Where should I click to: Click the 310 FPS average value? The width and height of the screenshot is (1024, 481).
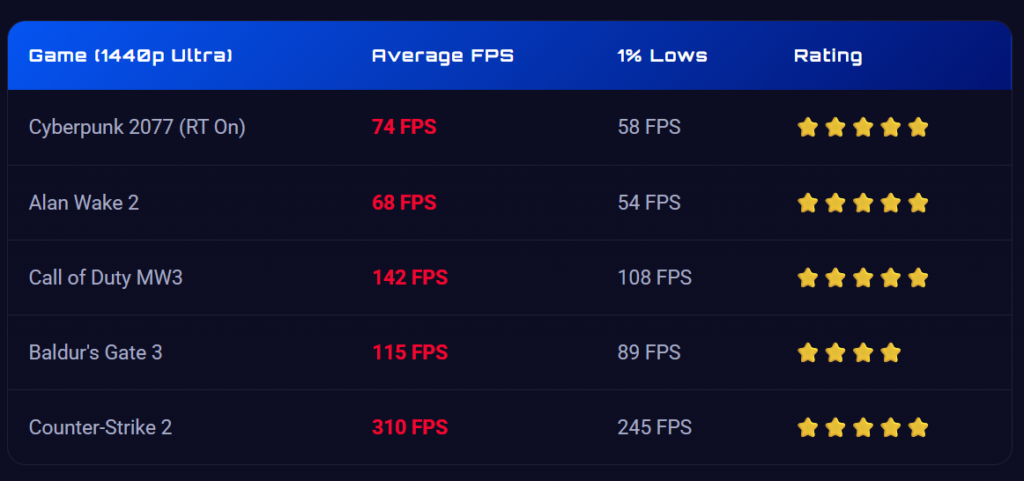(x=410, y=428)
